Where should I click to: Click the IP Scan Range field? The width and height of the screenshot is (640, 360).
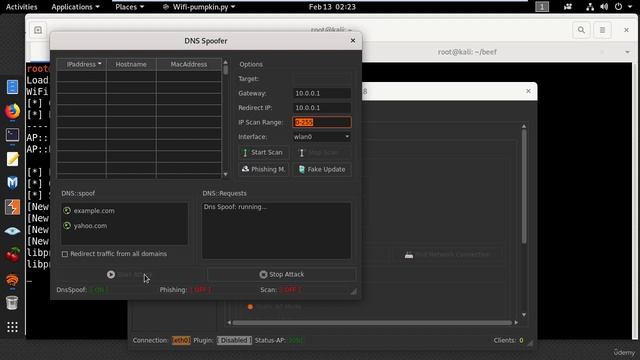322,122
